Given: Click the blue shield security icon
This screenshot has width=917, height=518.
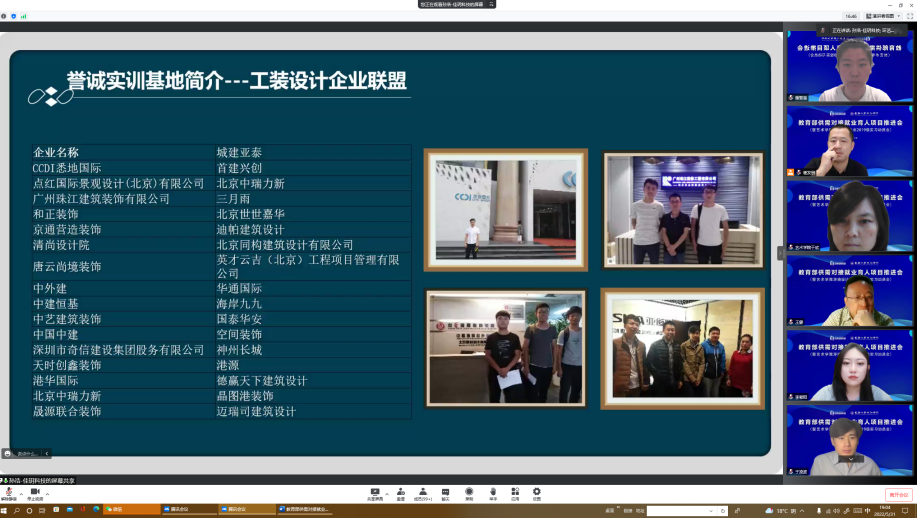Looking at the screenshot, I should (13, 16).
